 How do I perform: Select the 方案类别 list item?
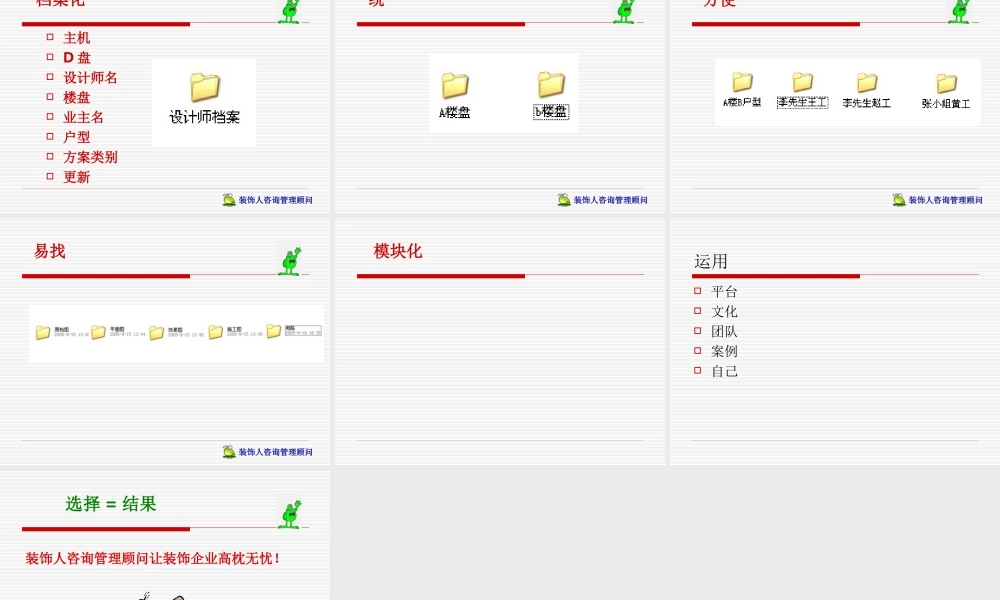[89, 157]
